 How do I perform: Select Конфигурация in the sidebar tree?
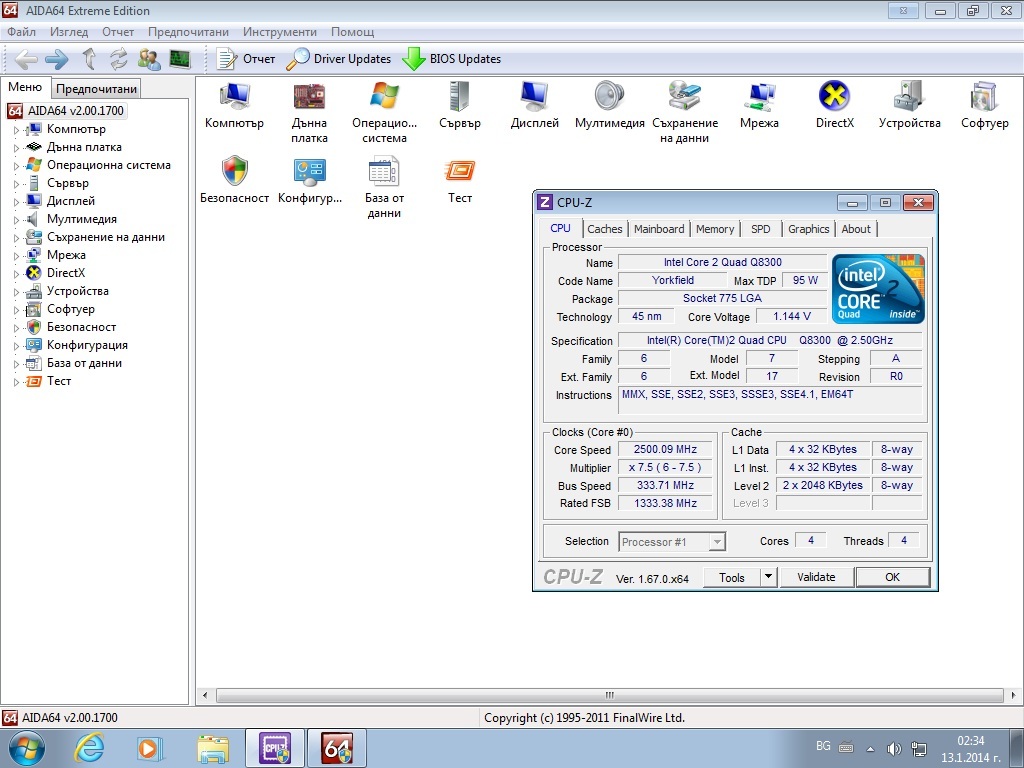[88, 345]
